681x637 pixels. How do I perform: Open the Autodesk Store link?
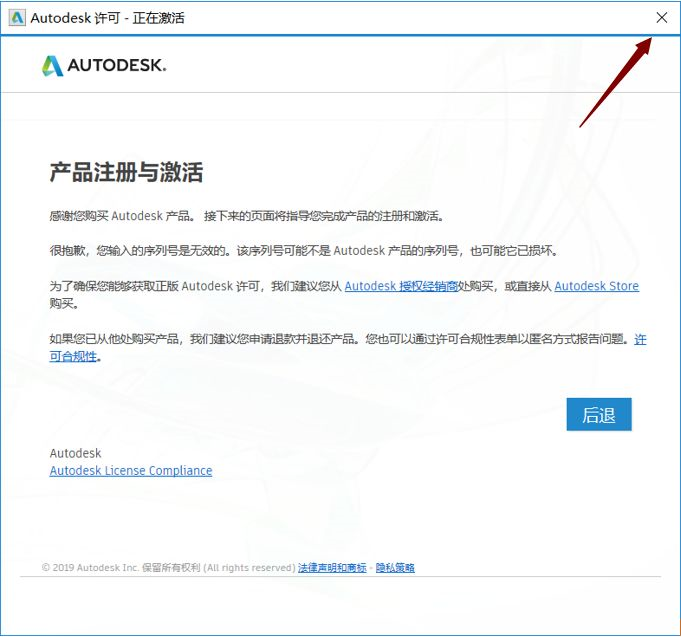tap(596, 286)
